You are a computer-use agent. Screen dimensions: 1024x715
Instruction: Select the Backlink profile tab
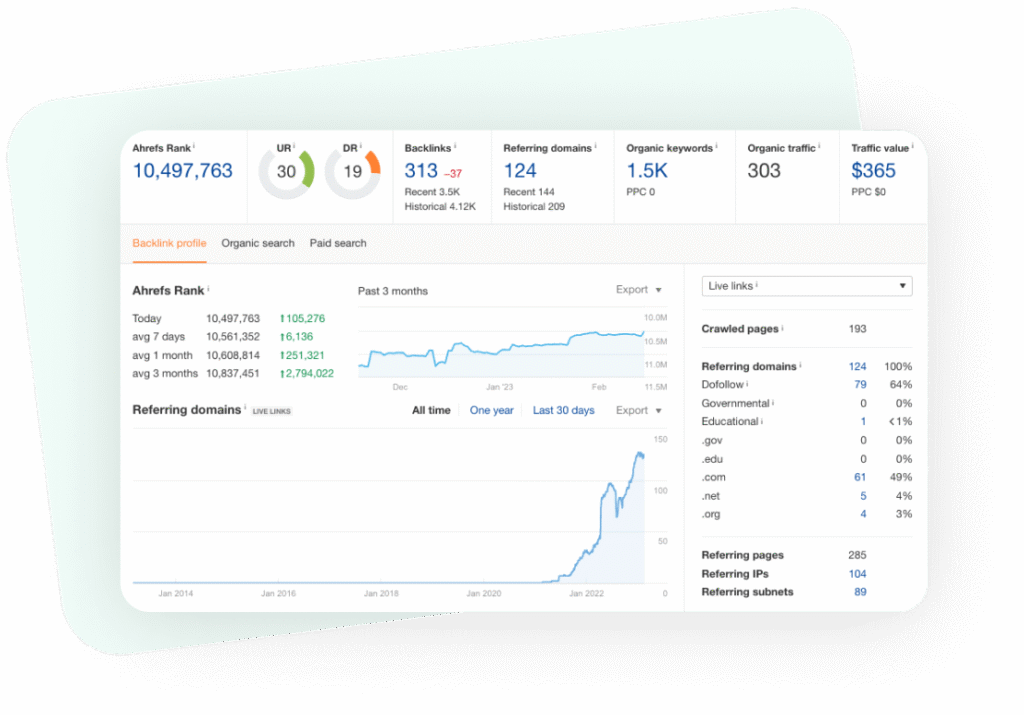pyautogui.click(x=169, y=243)
